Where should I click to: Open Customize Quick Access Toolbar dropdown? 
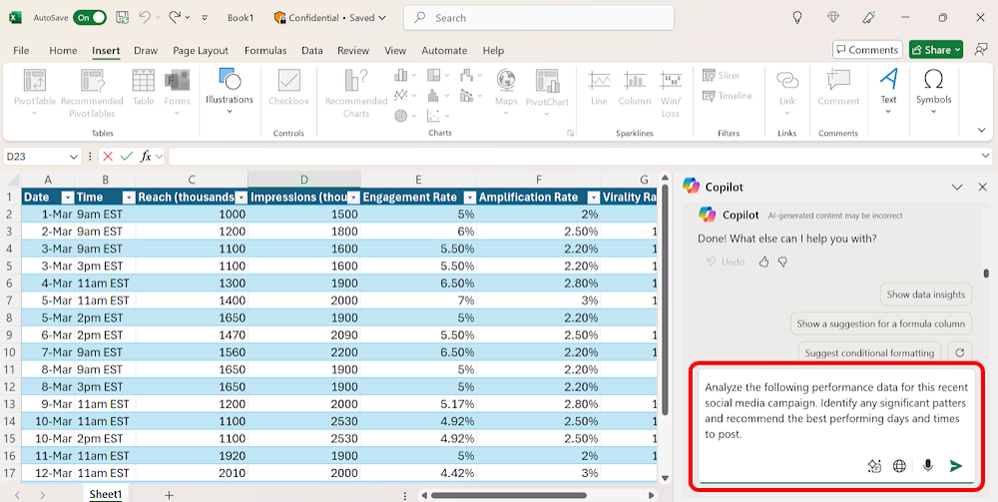pyautogui.click(x=204, y=18)
